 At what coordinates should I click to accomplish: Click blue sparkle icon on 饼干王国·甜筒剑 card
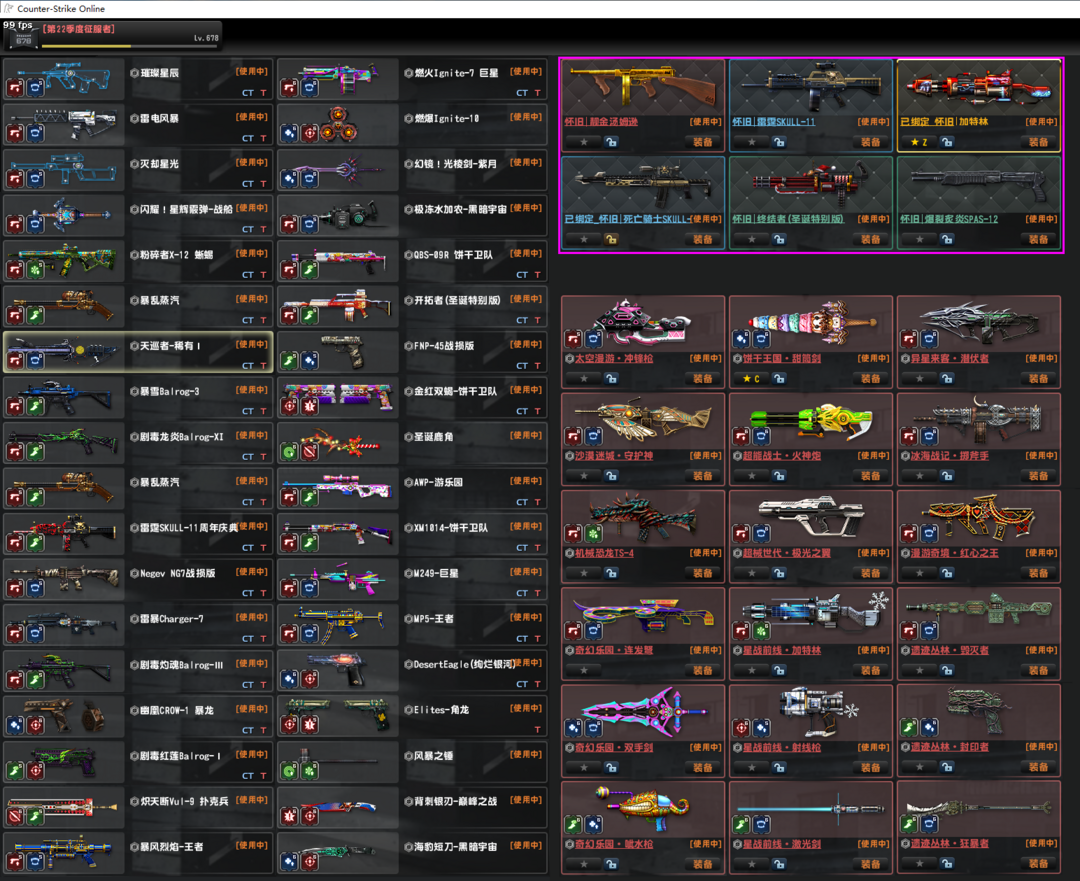[x=741, y=338]
